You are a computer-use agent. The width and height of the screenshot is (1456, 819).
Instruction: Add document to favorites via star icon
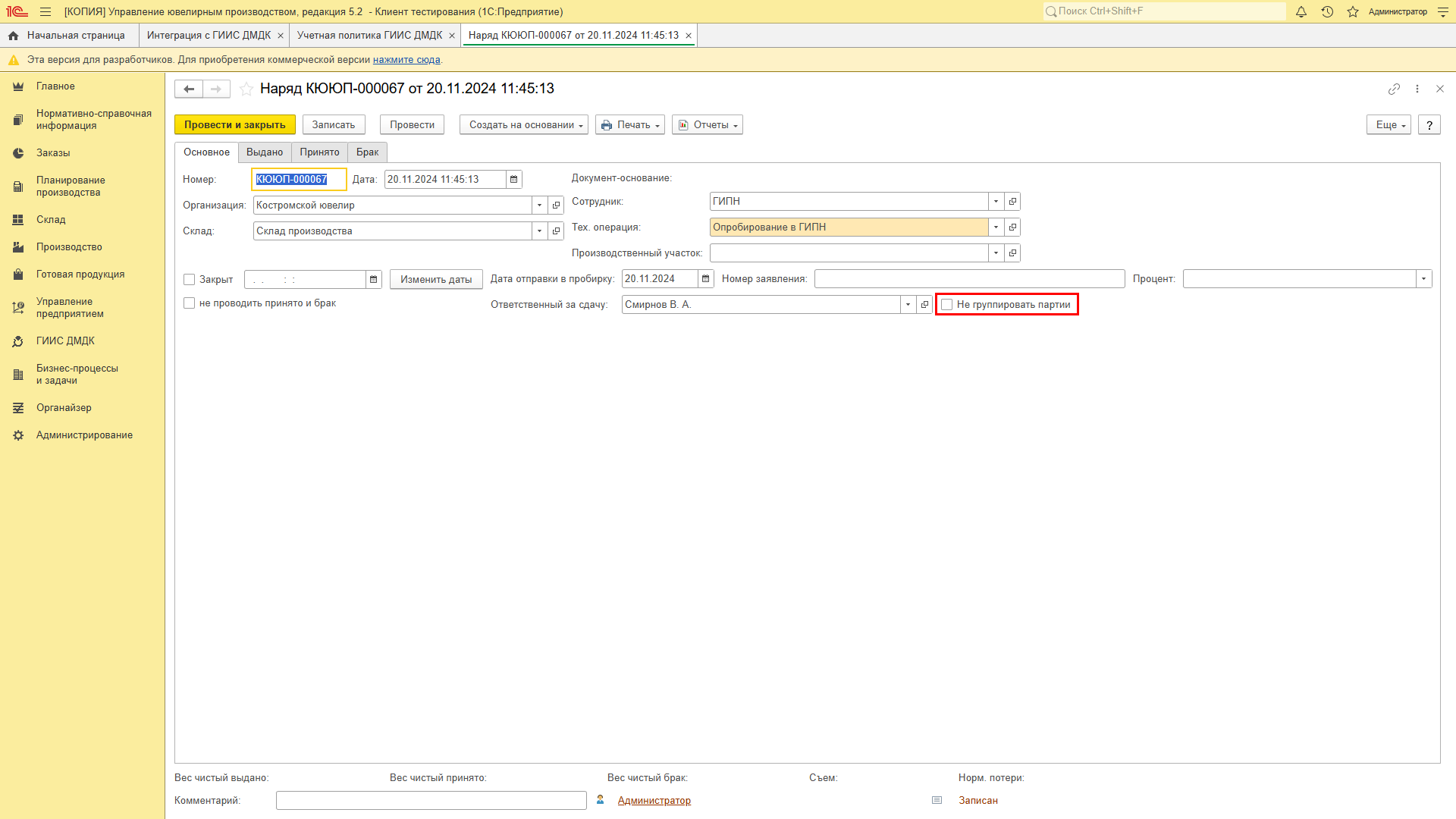[x=246, y=89]
